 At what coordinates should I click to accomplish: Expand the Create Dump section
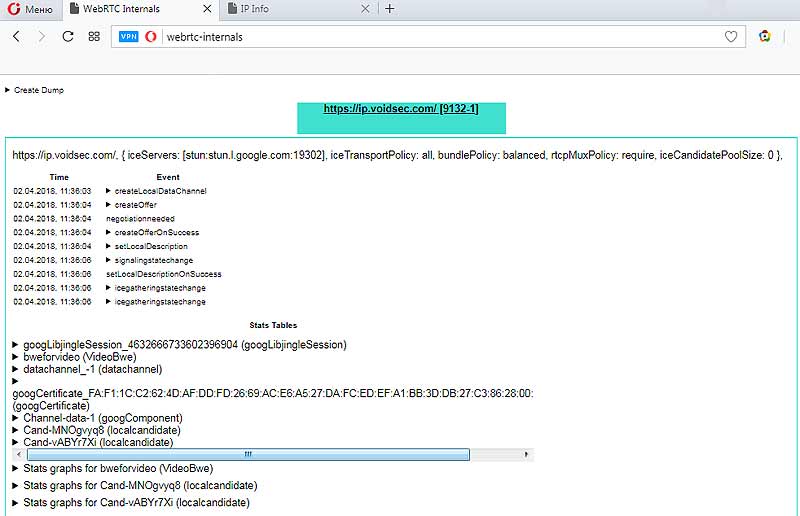[34, 90]
